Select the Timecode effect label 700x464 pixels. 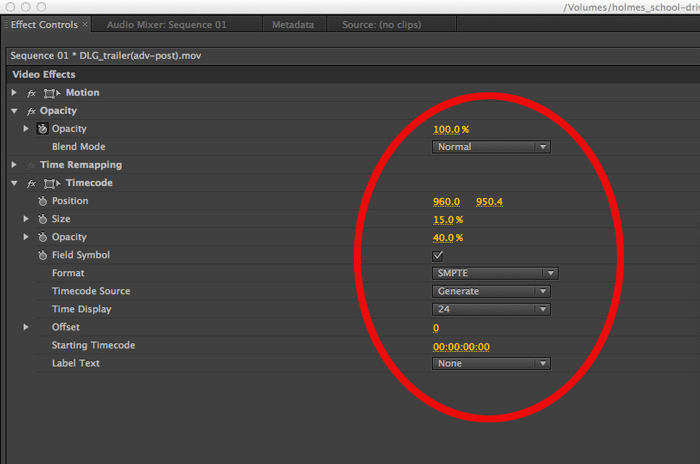point(89,183)
